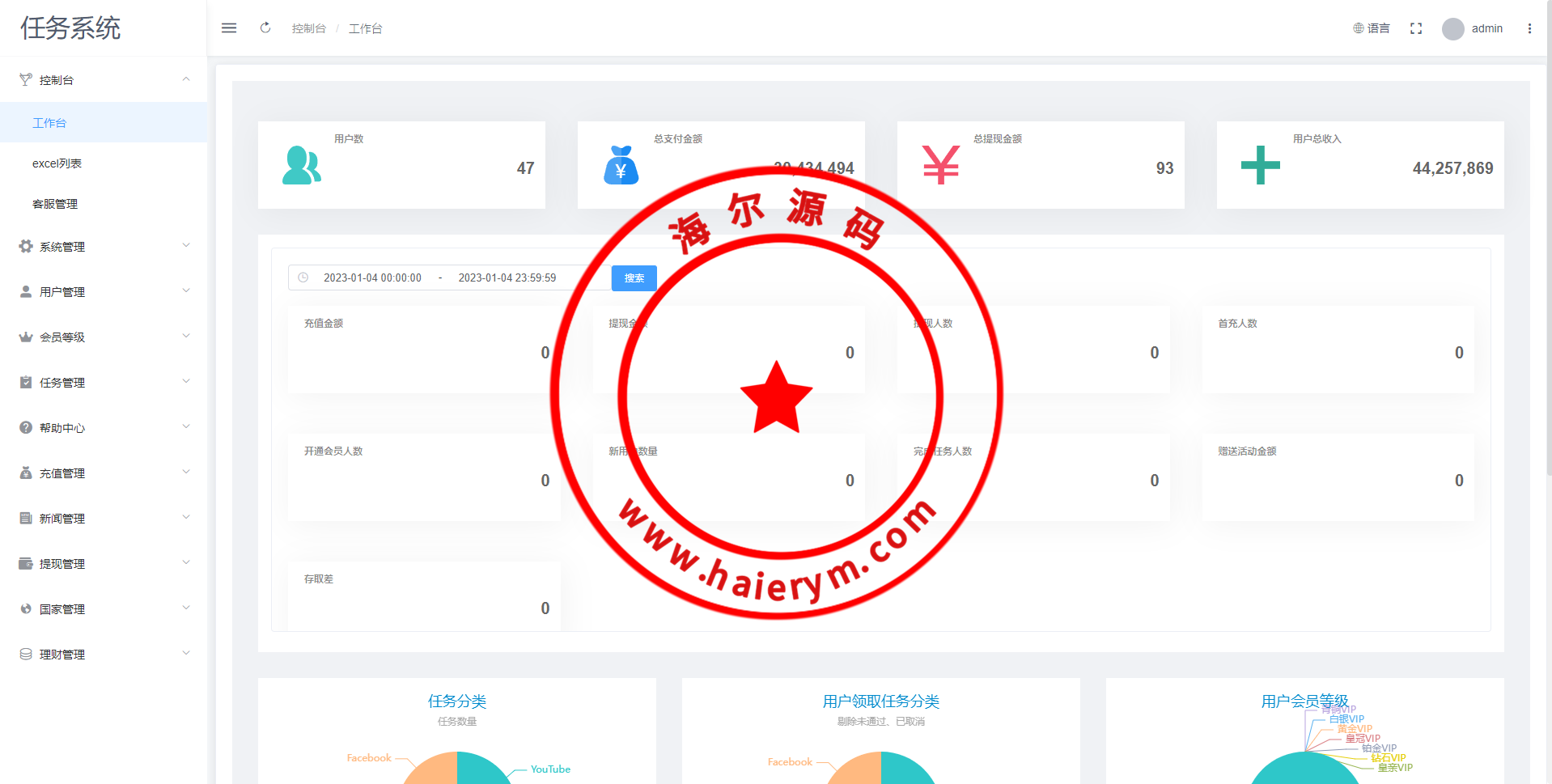Open the vertical three-dot more menu

coord(1529,28)
